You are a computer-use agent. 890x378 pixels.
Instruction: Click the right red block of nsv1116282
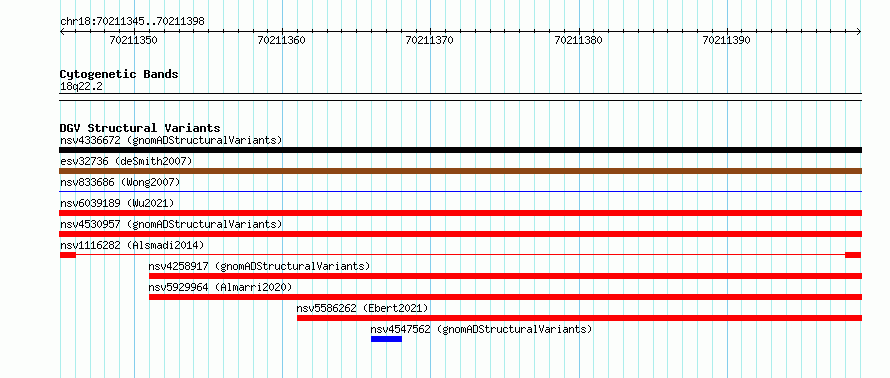coord(853,255)
